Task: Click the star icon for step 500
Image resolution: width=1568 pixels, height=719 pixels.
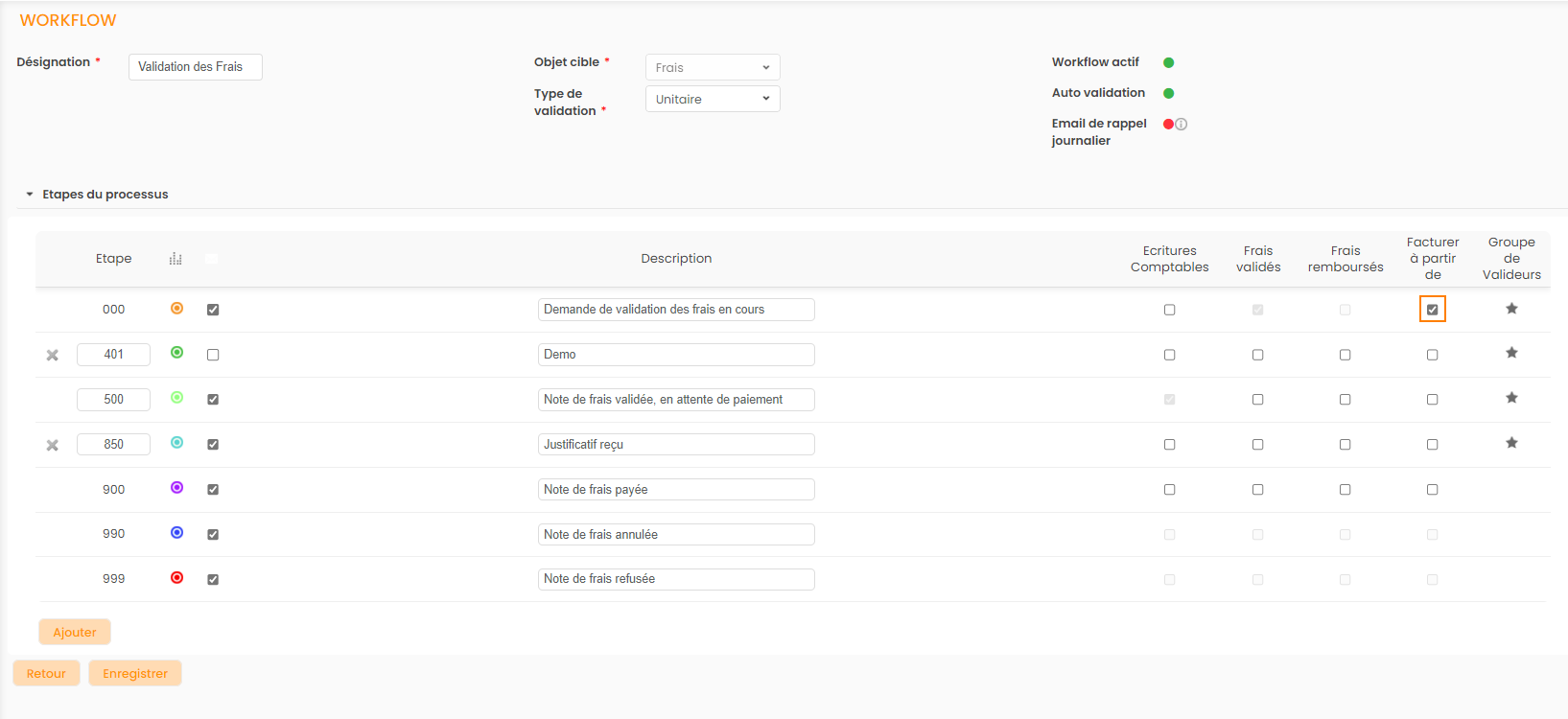Action: pos(1511,398)
